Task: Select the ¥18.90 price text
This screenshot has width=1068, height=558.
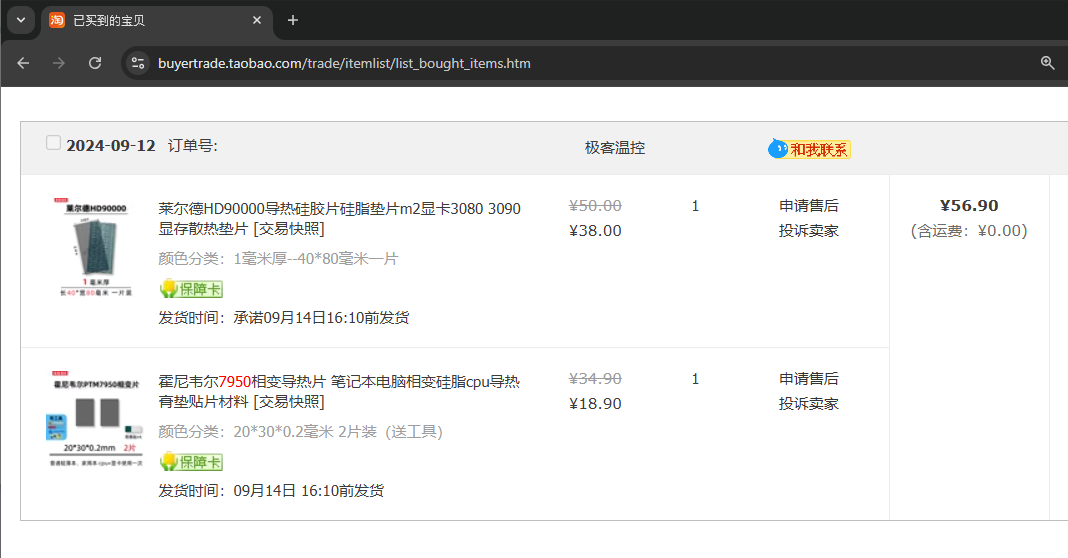Action: coord(595,404)
